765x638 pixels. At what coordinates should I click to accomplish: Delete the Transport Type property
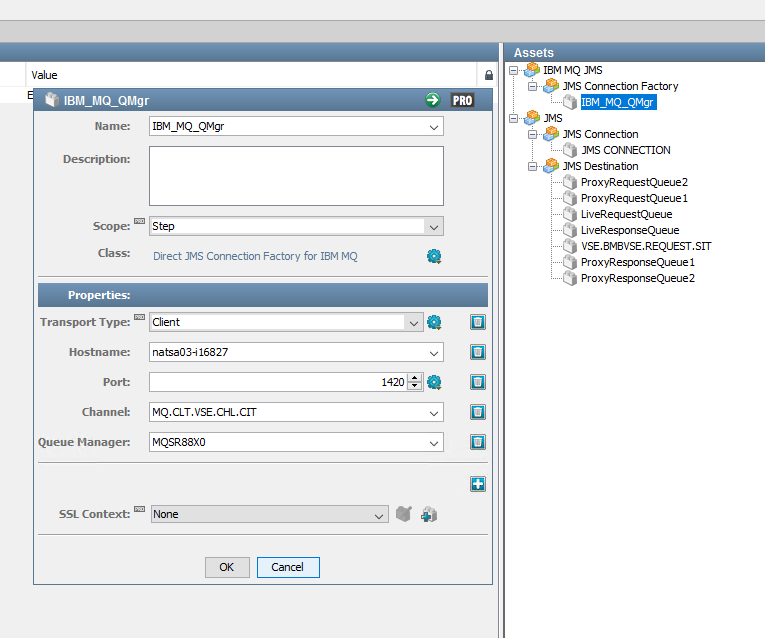(478, 322)
